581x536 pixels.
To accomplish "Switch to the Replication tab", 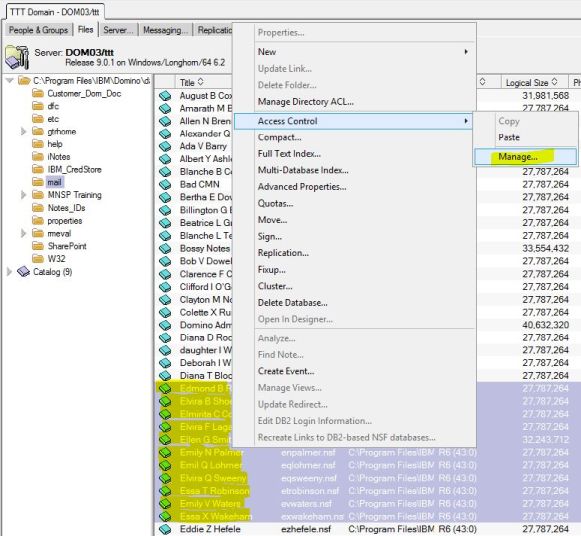I will [x=214, y=30].
